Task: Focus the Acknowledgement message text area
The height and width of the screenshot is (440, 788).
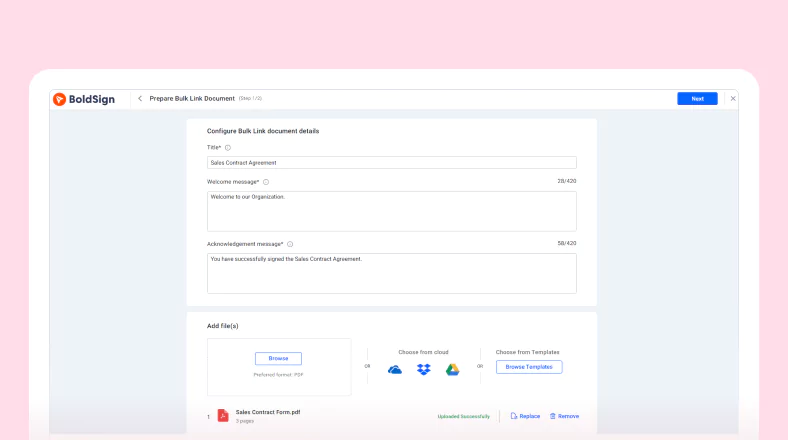Action: pyautogui.click(x=391, y=273)
